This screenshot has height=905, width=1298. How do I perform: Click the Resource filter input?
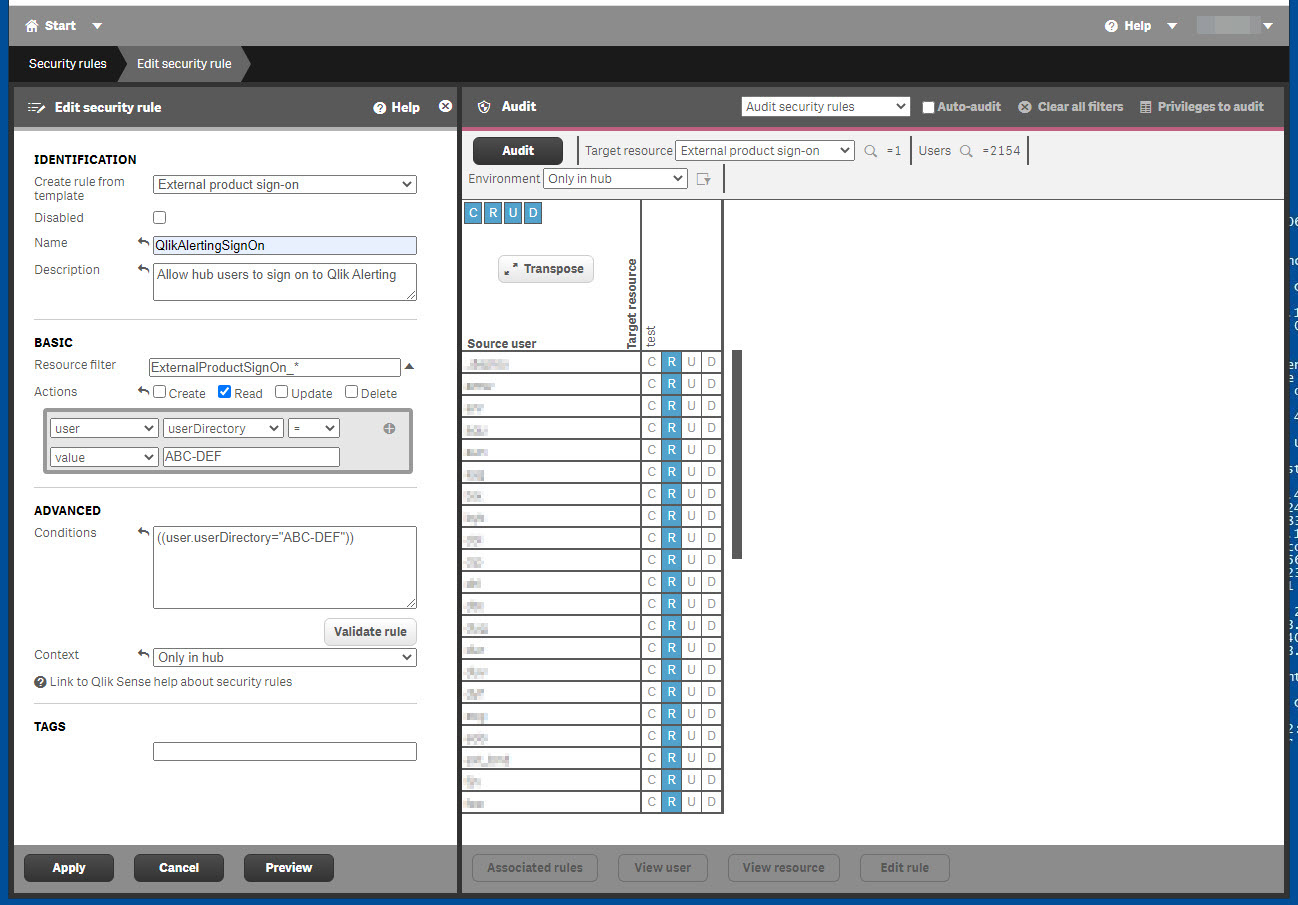[275, 367]
